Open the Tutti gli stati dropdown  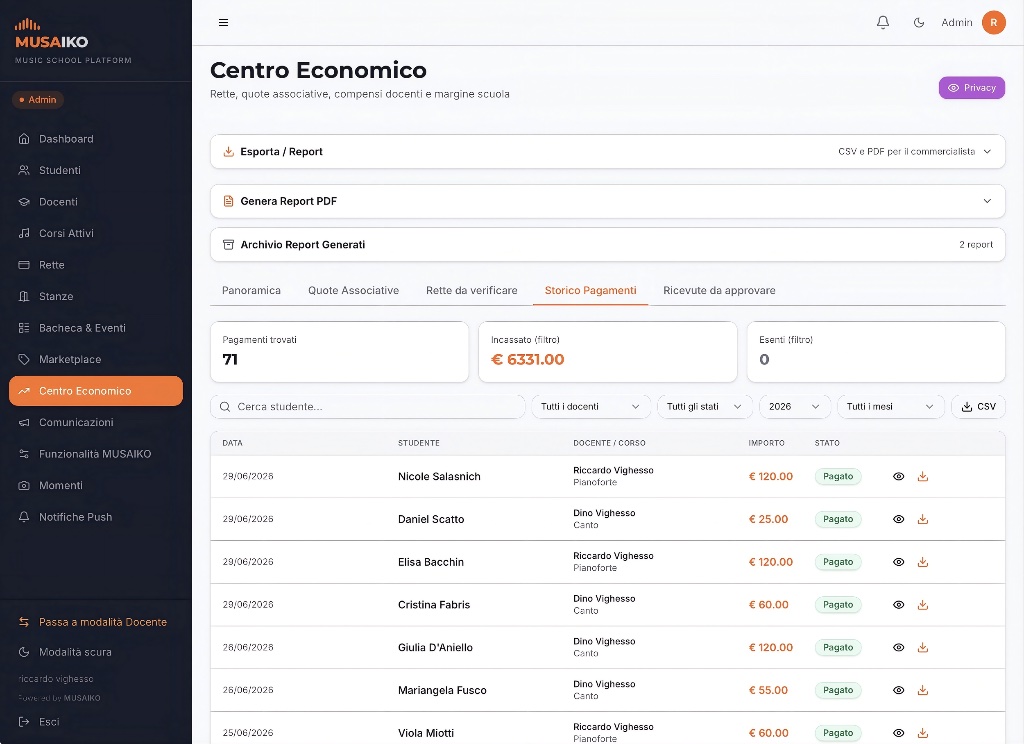[x=705, y=406]
